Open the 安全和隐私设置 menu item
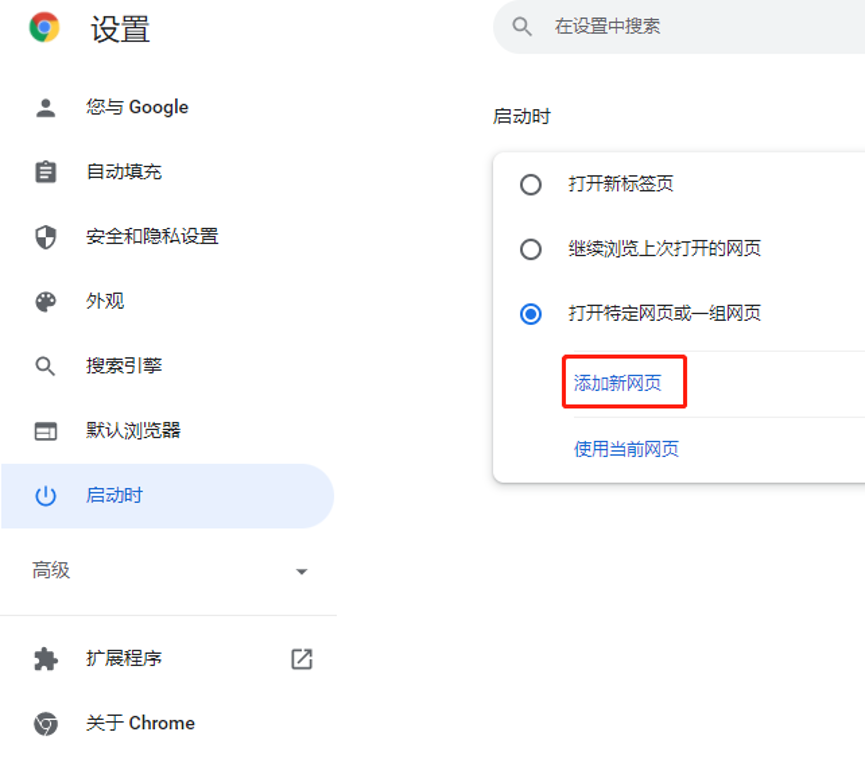The width and height of the screenshot is (866, 760). [152, 237]
